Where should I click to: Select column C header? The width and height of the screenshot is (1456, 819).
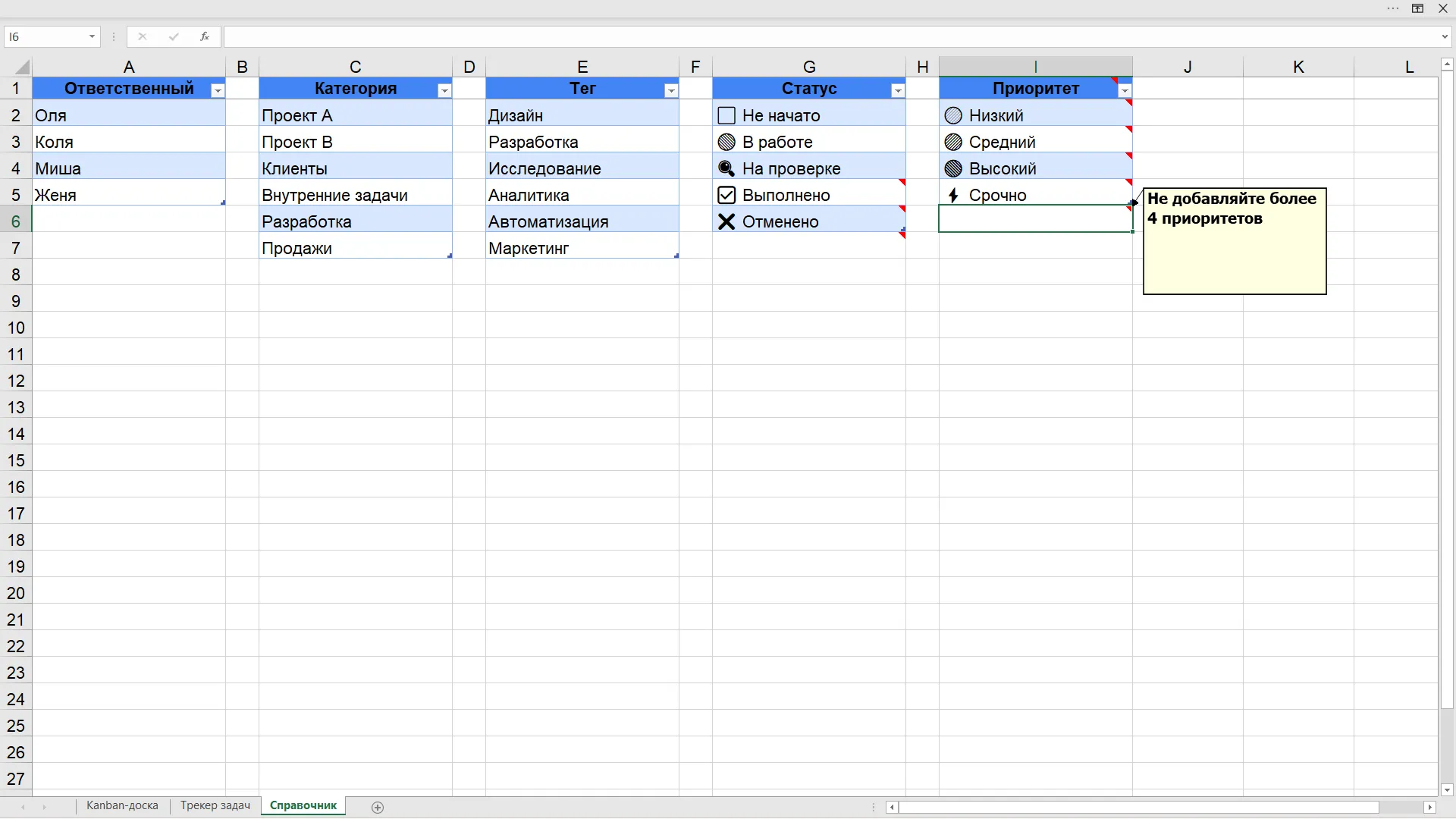coord(355,67)
